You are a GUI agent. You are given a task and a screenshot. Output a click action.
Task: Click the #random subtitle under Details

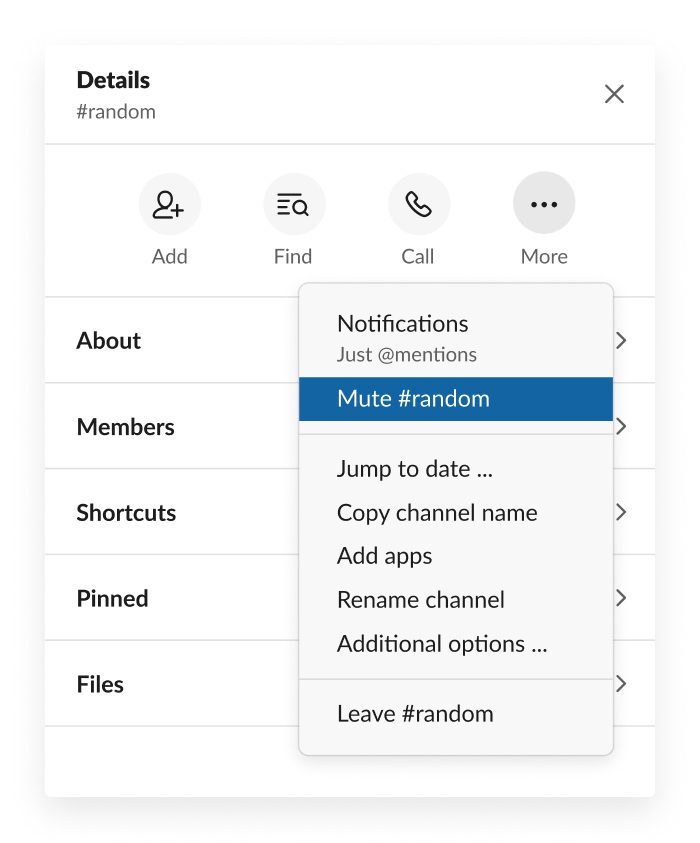click(x=116, y=112)
